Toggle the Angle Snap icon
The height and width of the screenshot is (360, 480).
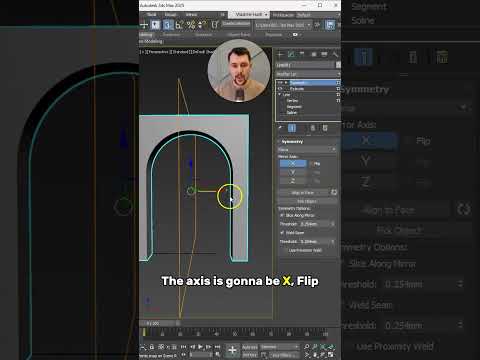[179, 25]
